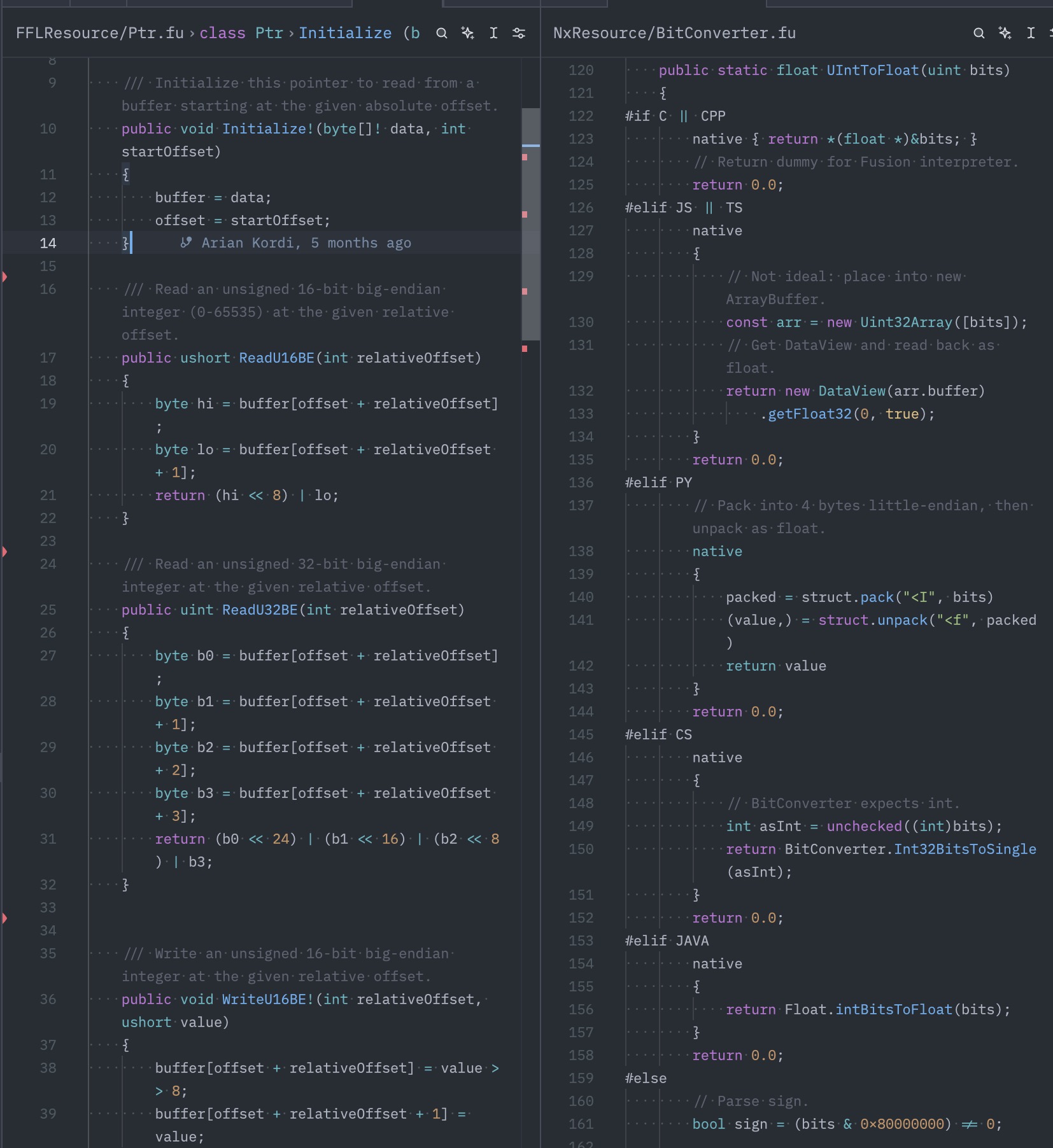Screen dimensions: 1053x1148
Task: Click the red git diff marker near line 15
Action: click(4, 276)
